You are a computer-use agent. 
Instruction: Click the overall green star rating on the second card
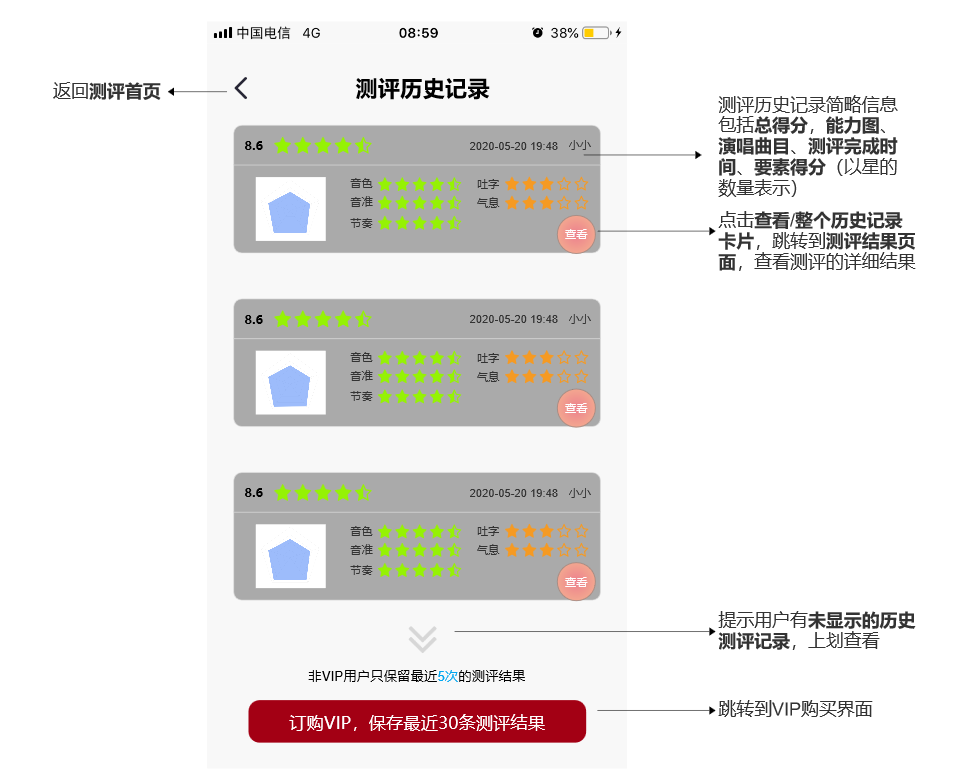coord(323,319)
